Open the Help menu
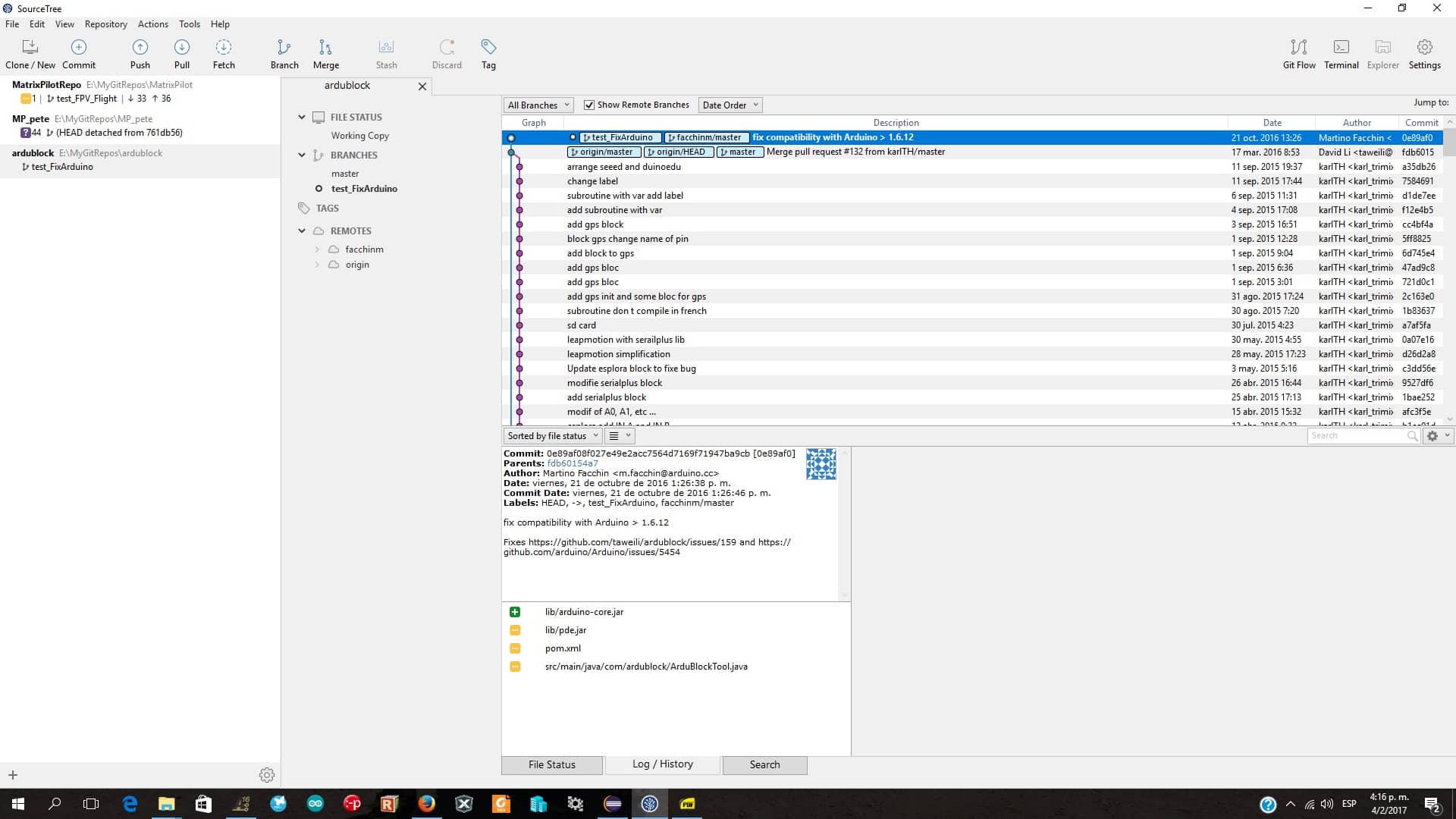1456x819 pixels. [220, 24]
